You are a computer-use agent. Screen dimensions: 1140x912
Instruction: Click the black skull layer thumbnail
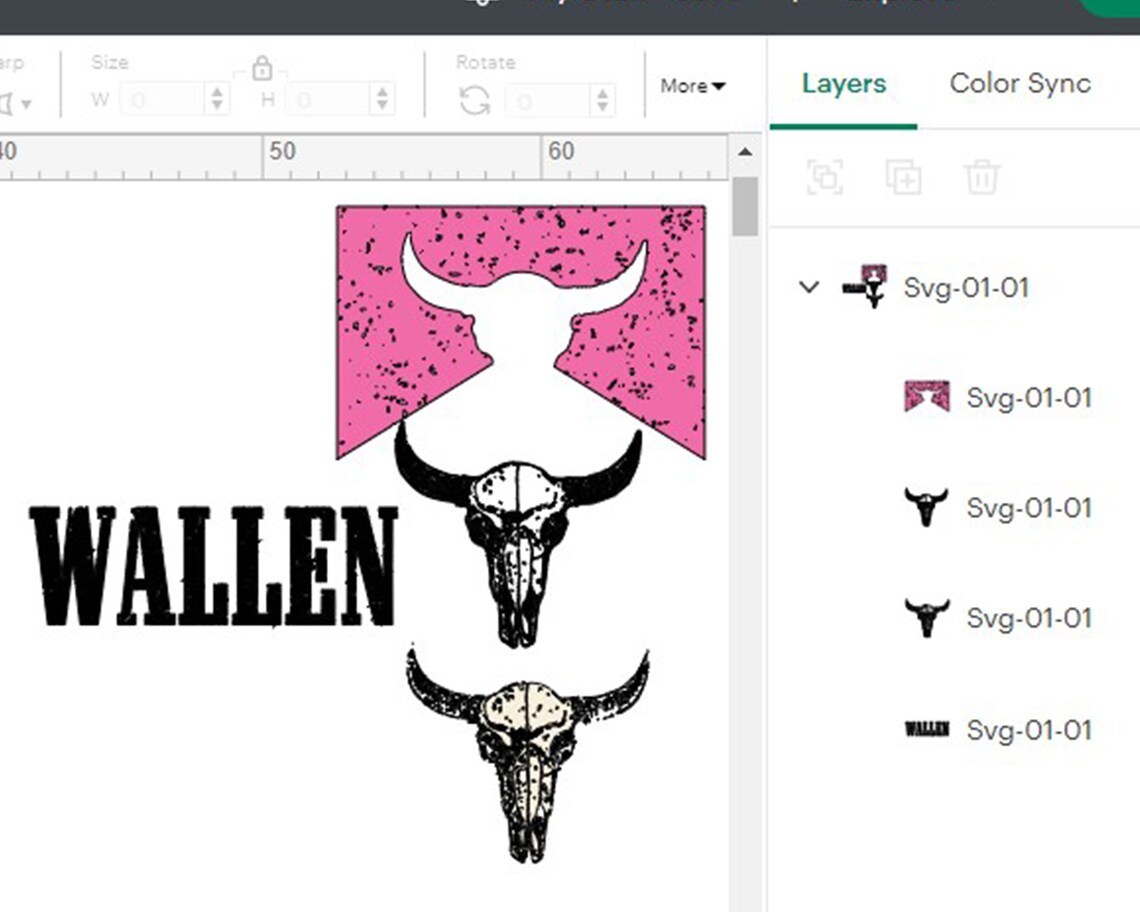click(924, 507)
